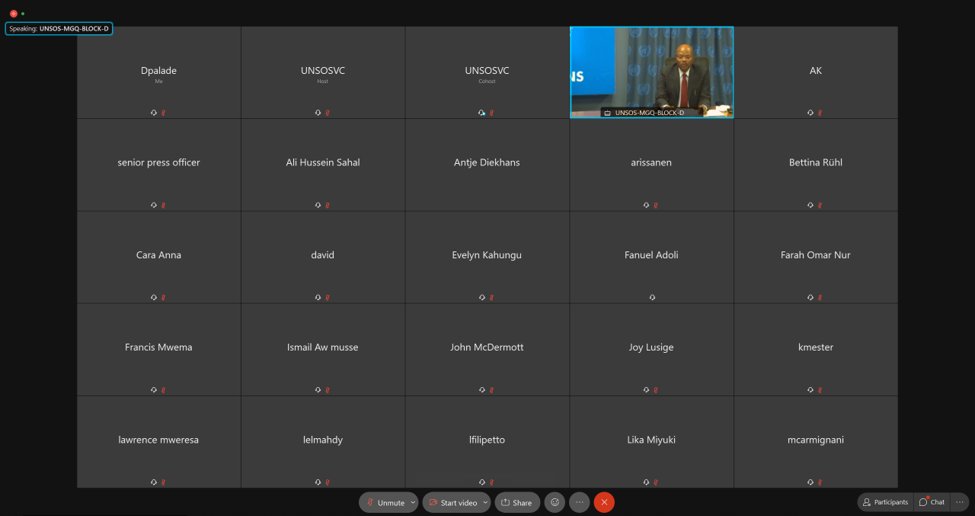975x516 pixels.
Task: Select the Farah Omar Nur name
Action: (815, 255)
